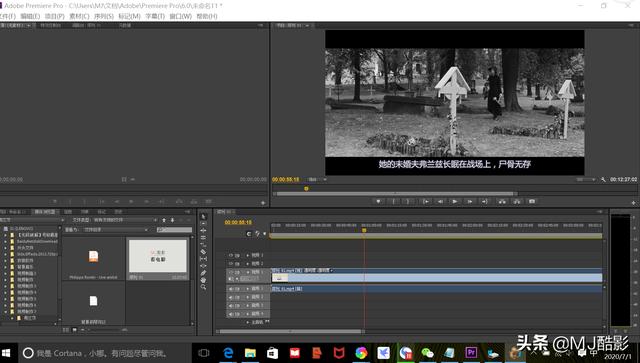Open the 窗口(W) menu

[180, 16]
